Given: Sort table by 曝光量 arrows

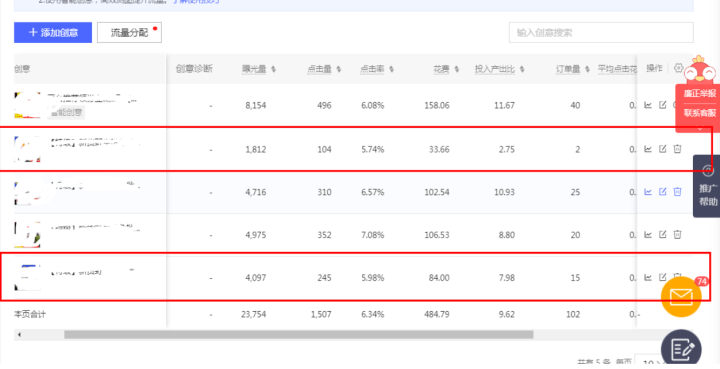Looking at the screenshot, I should [x=273, y=69].
